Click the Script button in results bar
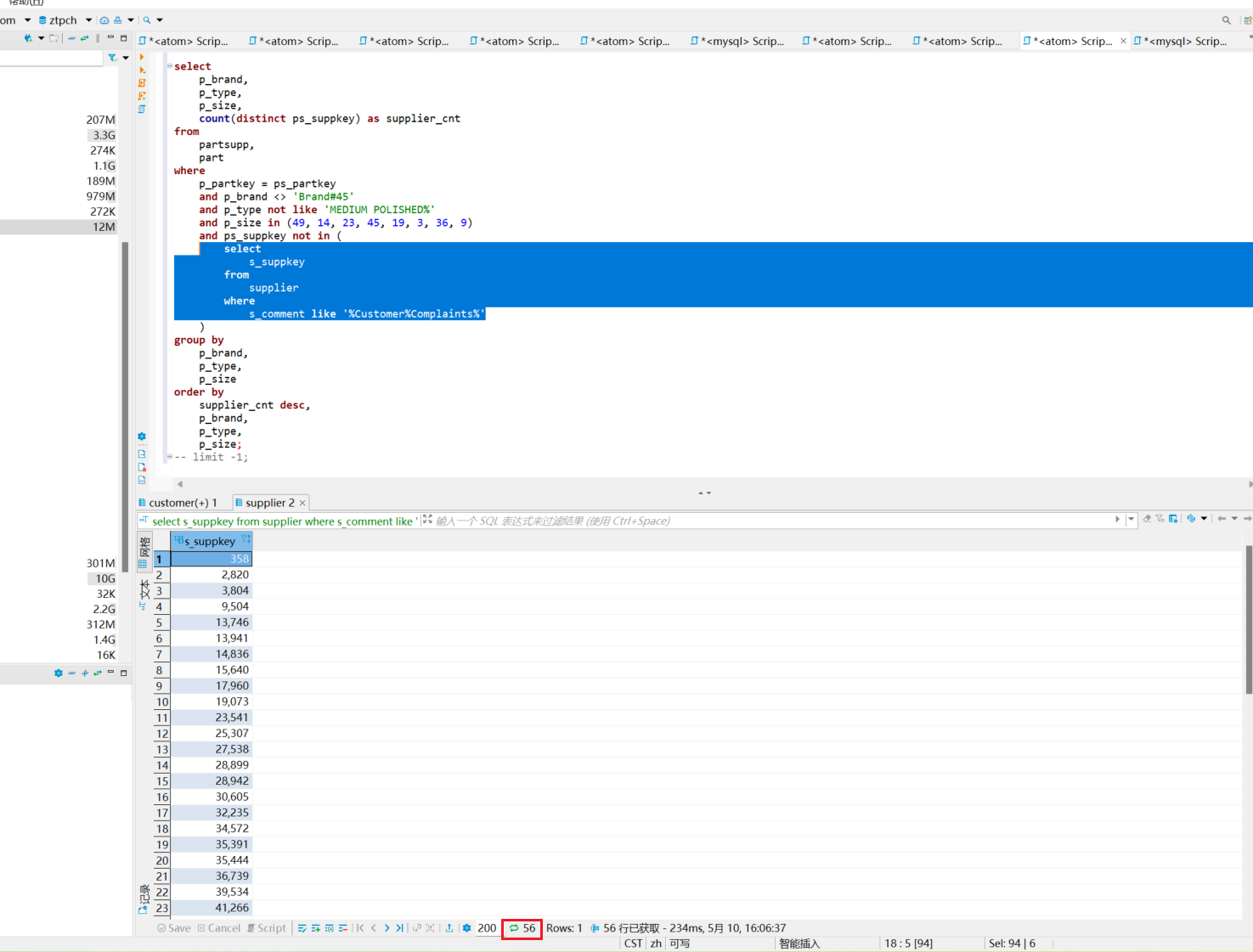The height and width of the screenshot is (952, 1253). [x=267, y=928]
